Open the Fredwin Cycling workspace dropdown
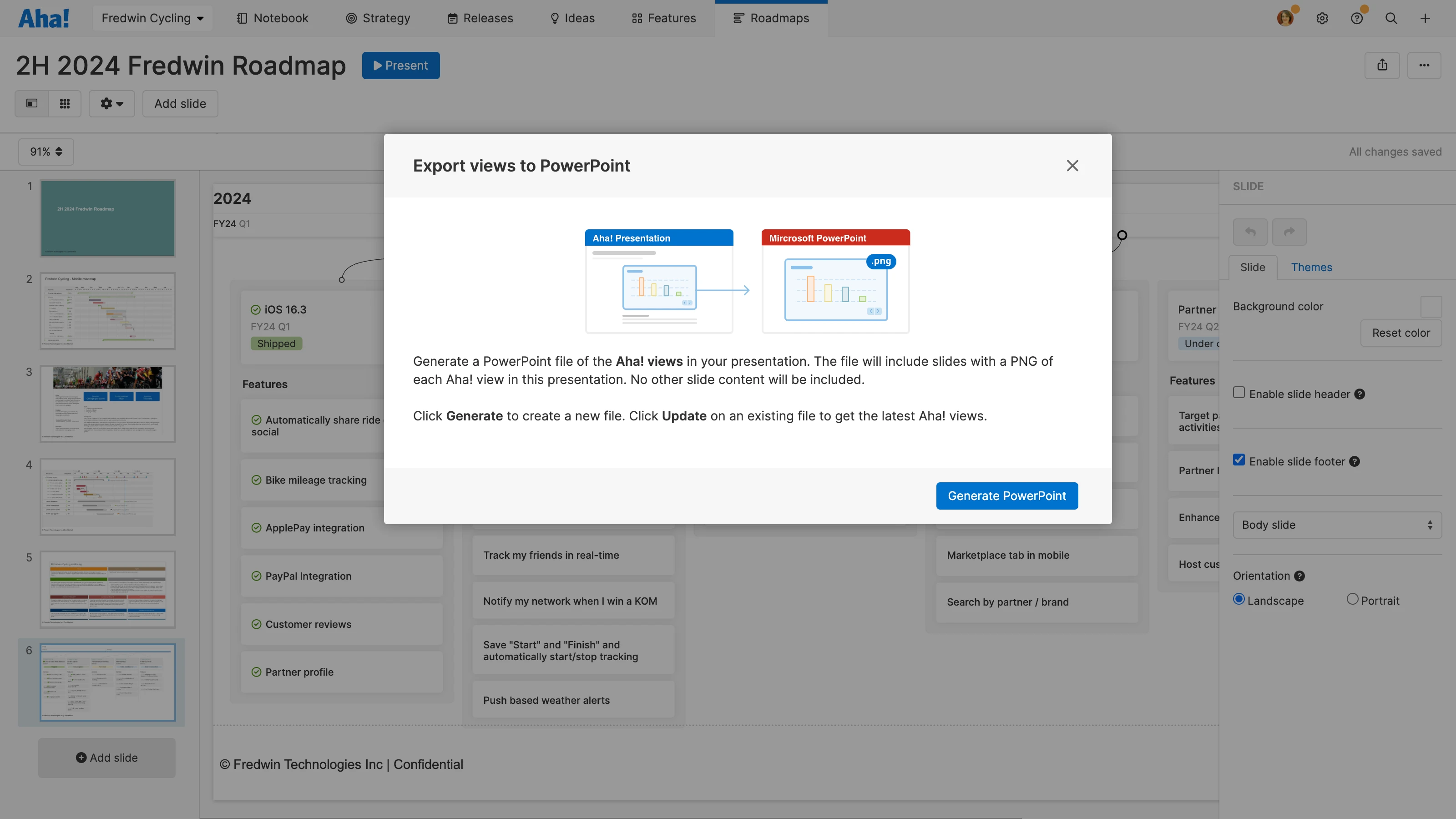 tap(152, 18)
